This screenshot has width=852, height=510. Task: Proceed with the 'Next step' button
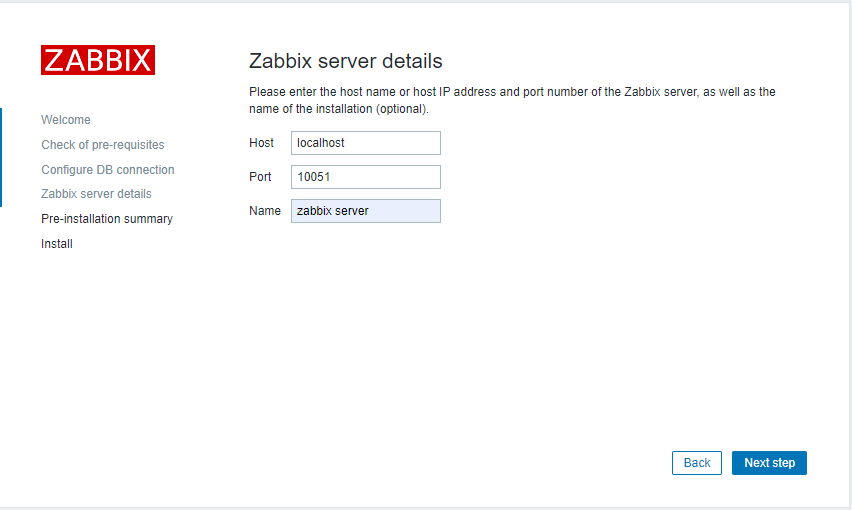pyautogui.click(x=769, y=463)
